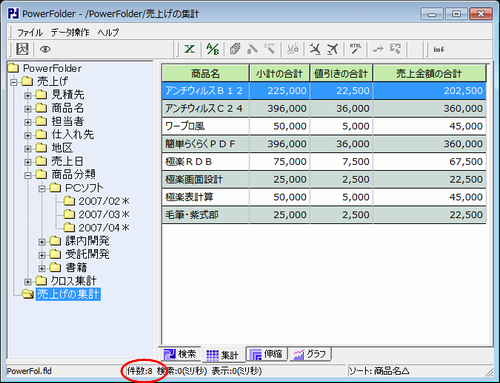Expand the 地区 folder node
Screen dimensions: 500x383
(x=28, y=149)
